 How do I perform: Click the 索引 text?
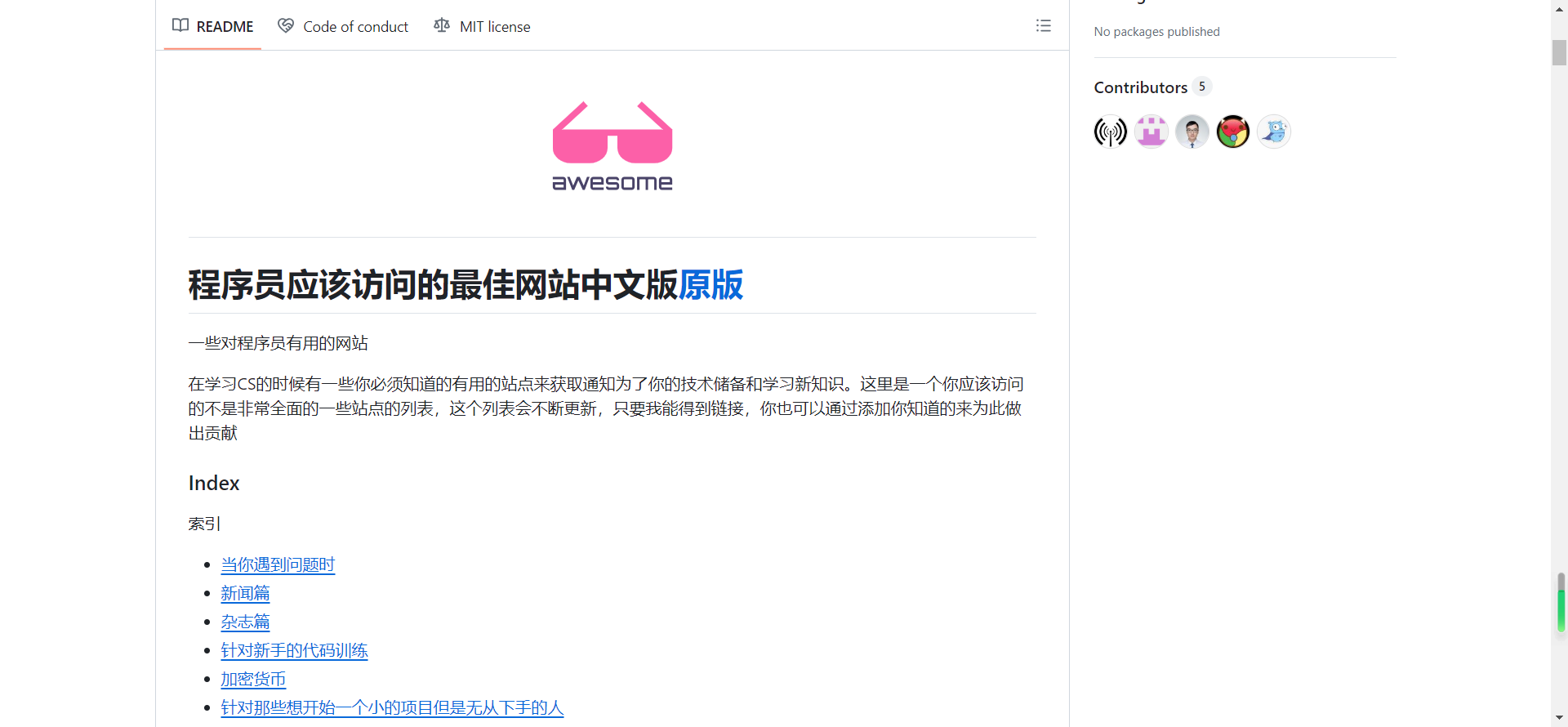click(x=204, y=524)
